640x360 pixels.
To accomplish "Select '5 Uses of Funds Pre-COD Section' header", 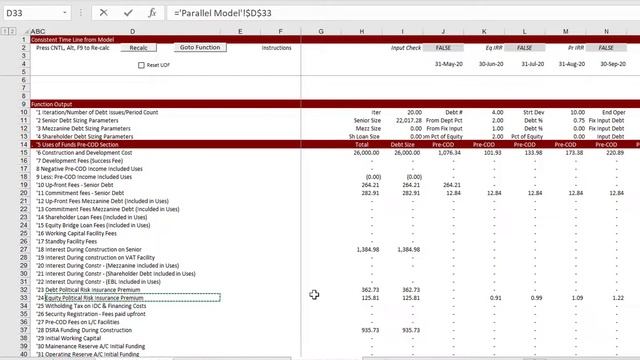I will (77, 144).
